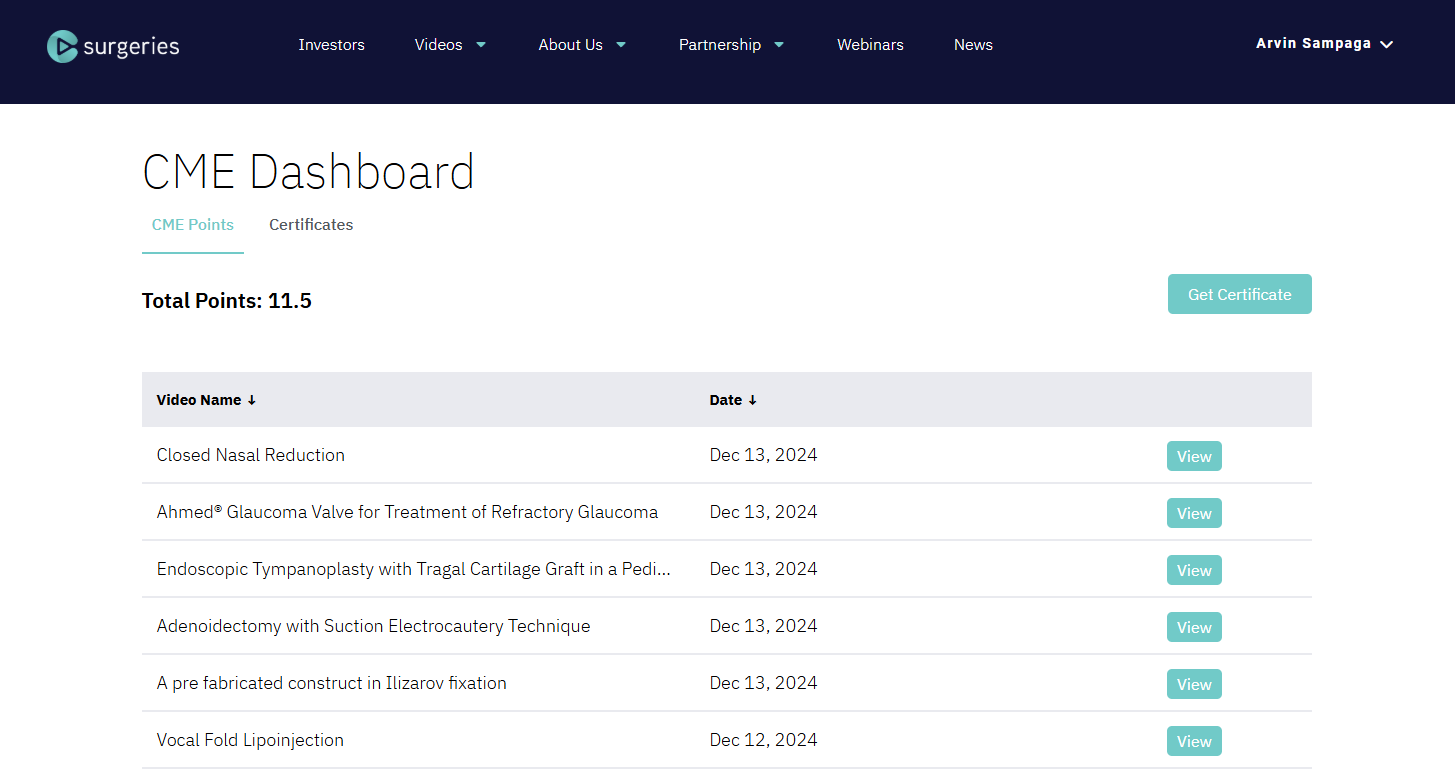Expand the About Us dropdown arrow
This screenshot has height=770, width=1455.
click(621, 45)
